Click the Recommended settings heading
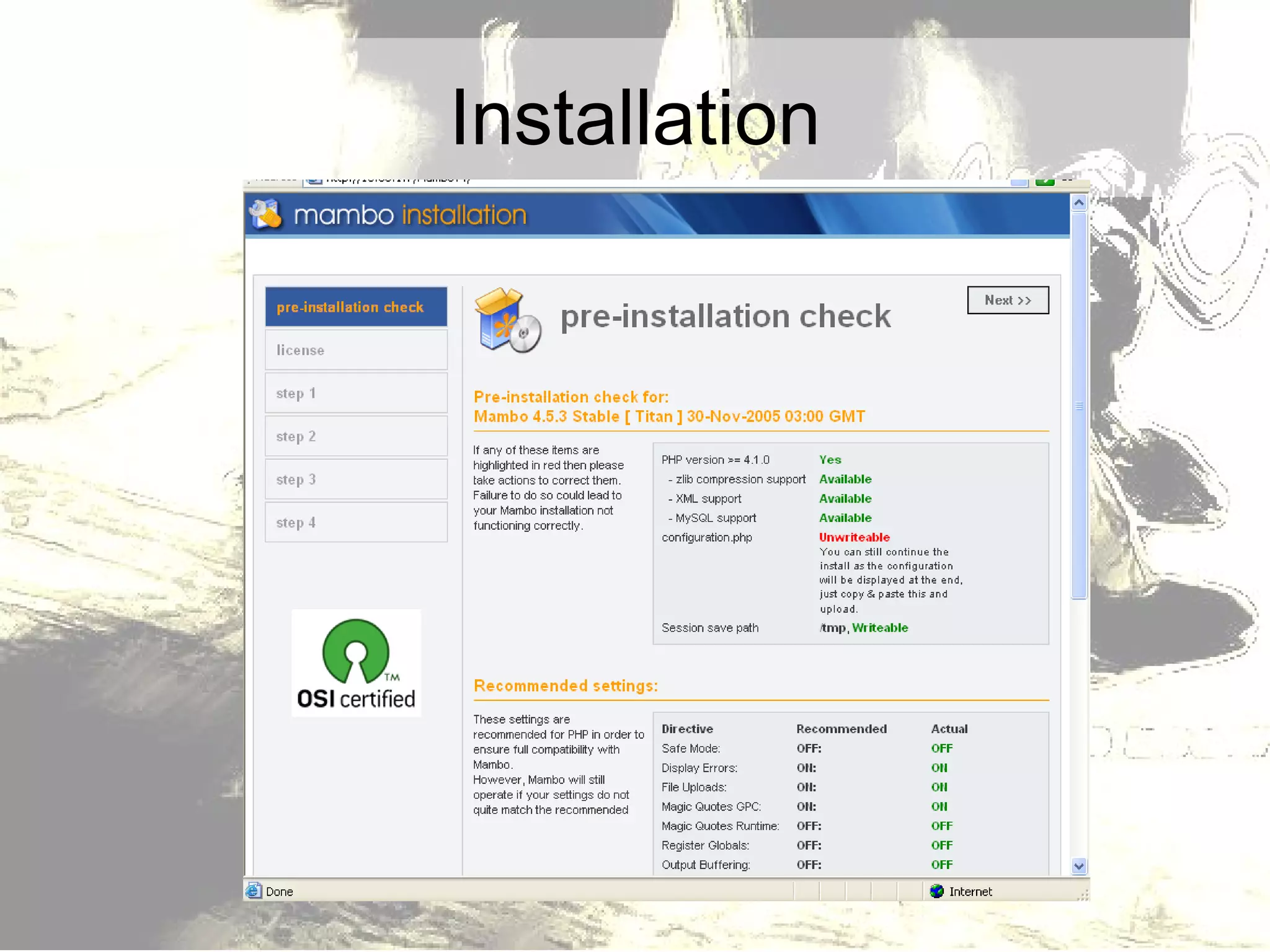Screen dimensions: 1270x952 [x=566, y=685]
